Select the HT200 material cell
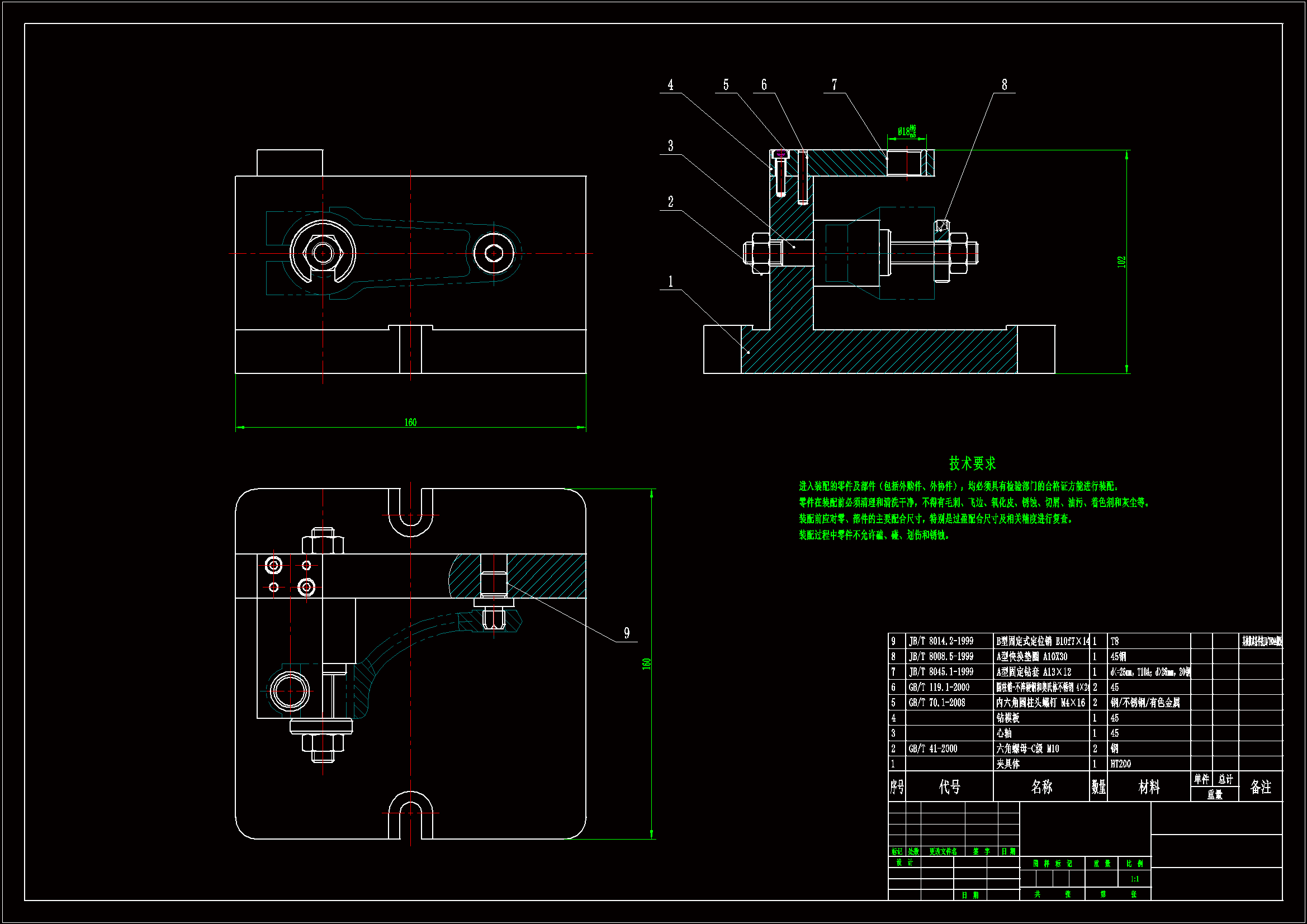The width and height of the screenshot is (1307, 924). click(1120, 764)
